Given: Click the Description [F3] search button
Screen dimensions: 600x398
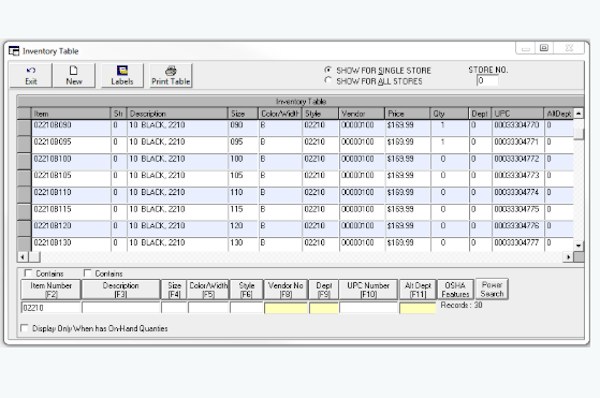Looking at the screenshot, I should (121, 289).
